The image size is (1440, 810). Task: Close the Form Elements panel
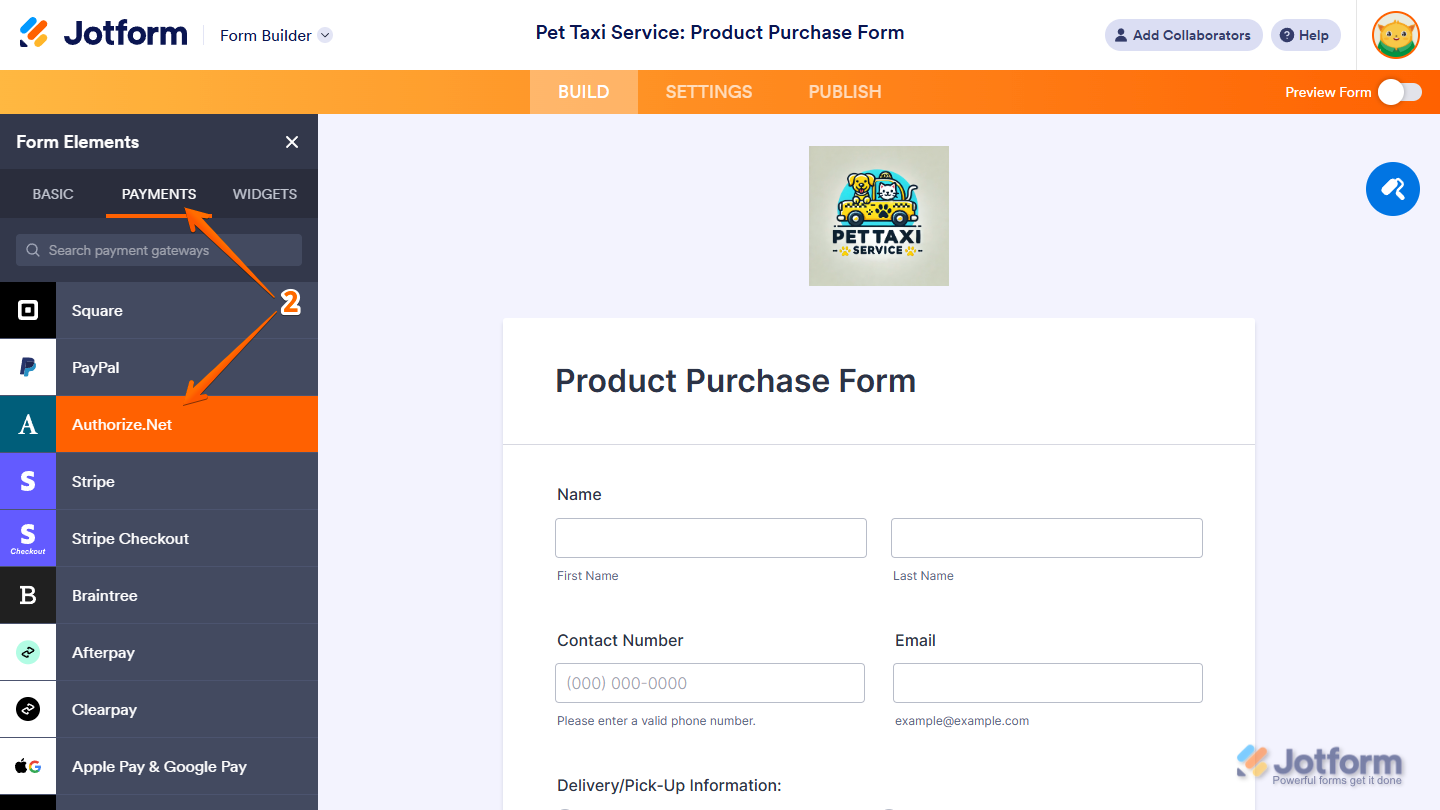pos(292,142)
